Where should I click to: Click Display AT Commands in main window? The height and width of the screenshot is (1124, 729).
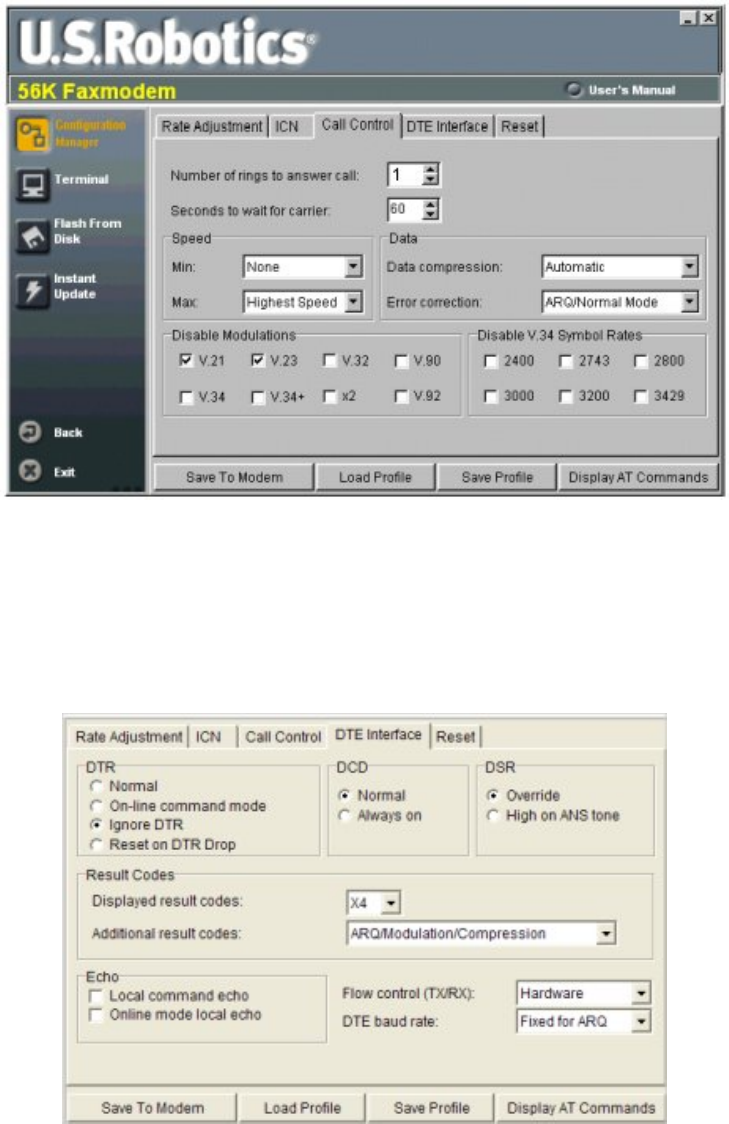coord(638,477)
